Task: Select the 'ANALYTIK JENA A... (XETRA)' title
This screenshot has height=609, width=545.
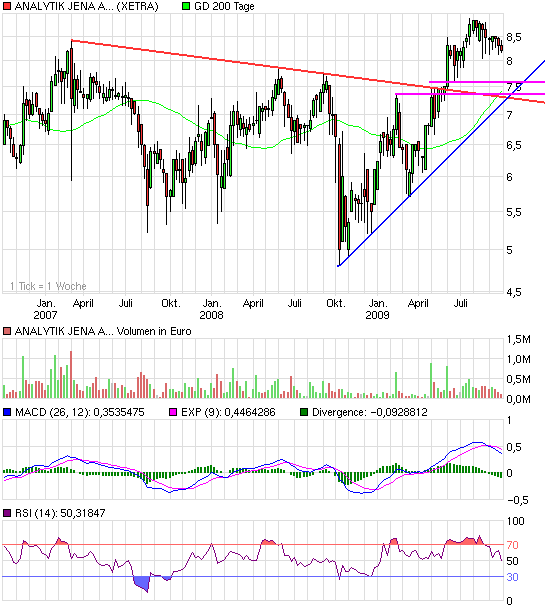Action: click(x=86, y=7)
